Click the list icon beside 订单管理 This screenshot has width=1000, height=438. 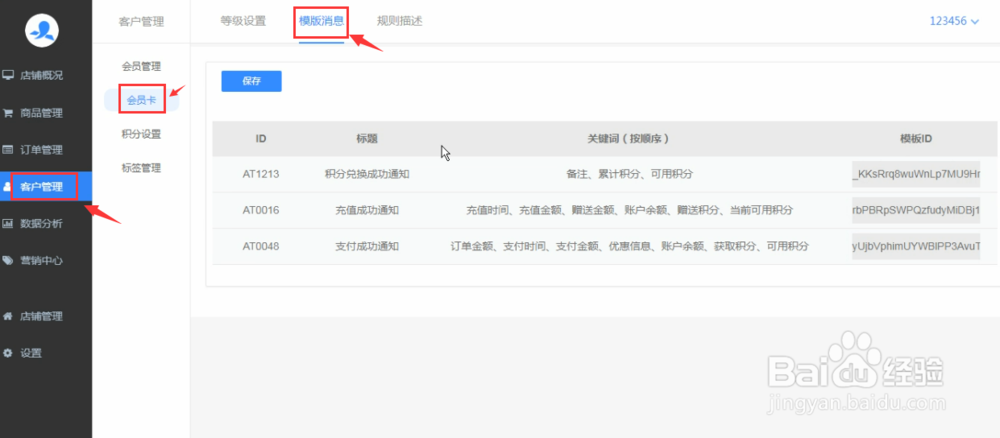[8, 150]
